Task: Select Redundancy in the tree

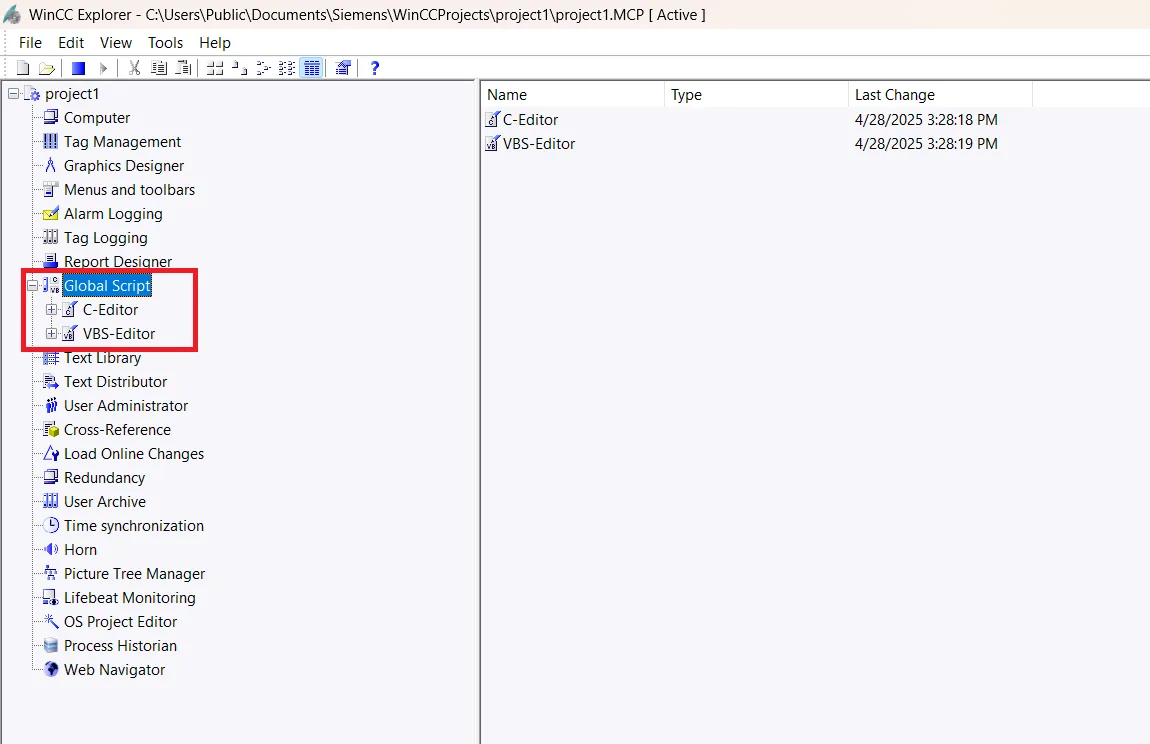Action: coord(104,478)
